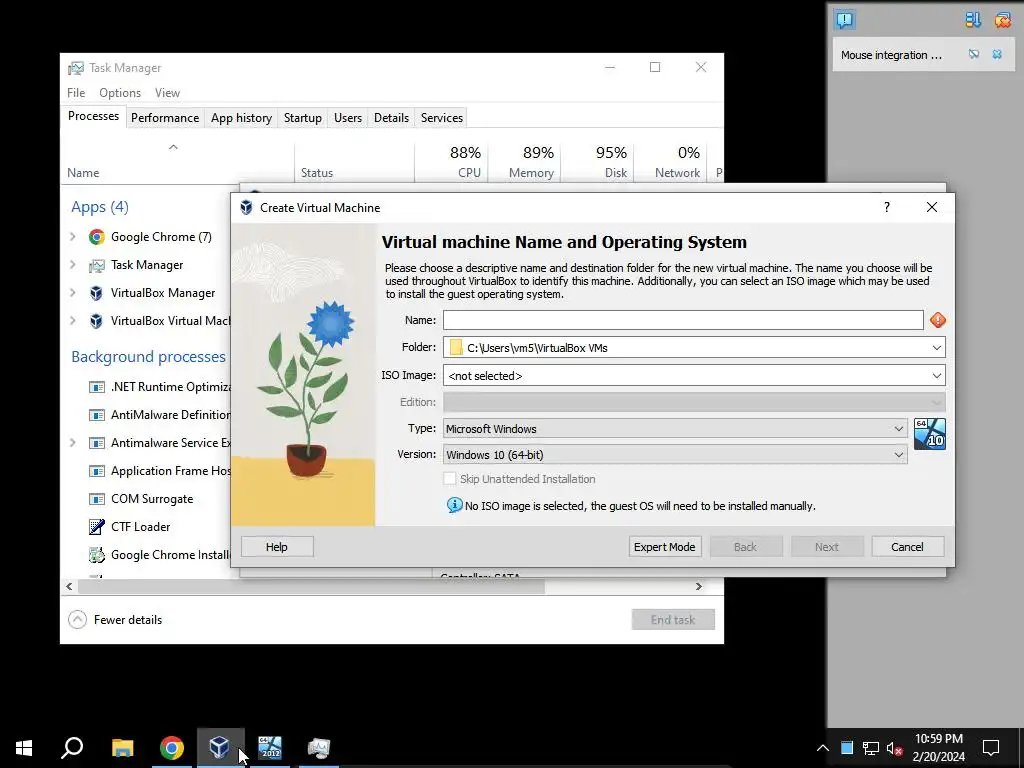Image resolution: width=1024 pixels, height=768 pixels.
Task: Click the horizontal scrollbar in Task Manager
Action: click(x=311, y=586)
